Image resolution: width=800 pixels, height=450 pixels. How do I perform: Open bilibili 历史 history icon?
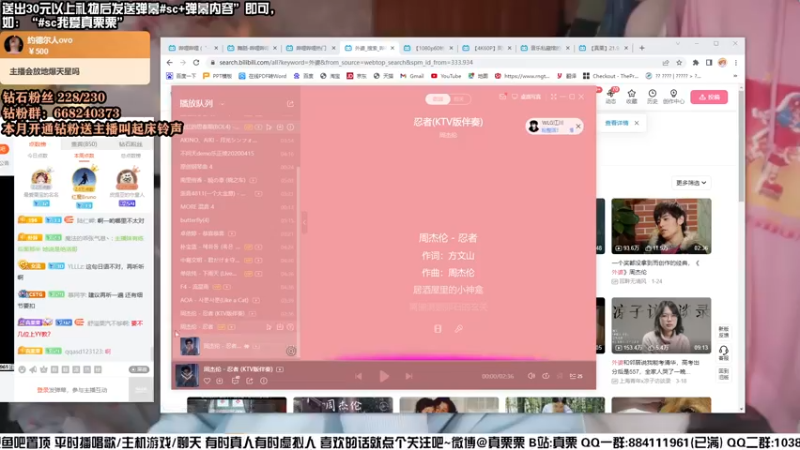pyautogui.click(x=652, y=96)
